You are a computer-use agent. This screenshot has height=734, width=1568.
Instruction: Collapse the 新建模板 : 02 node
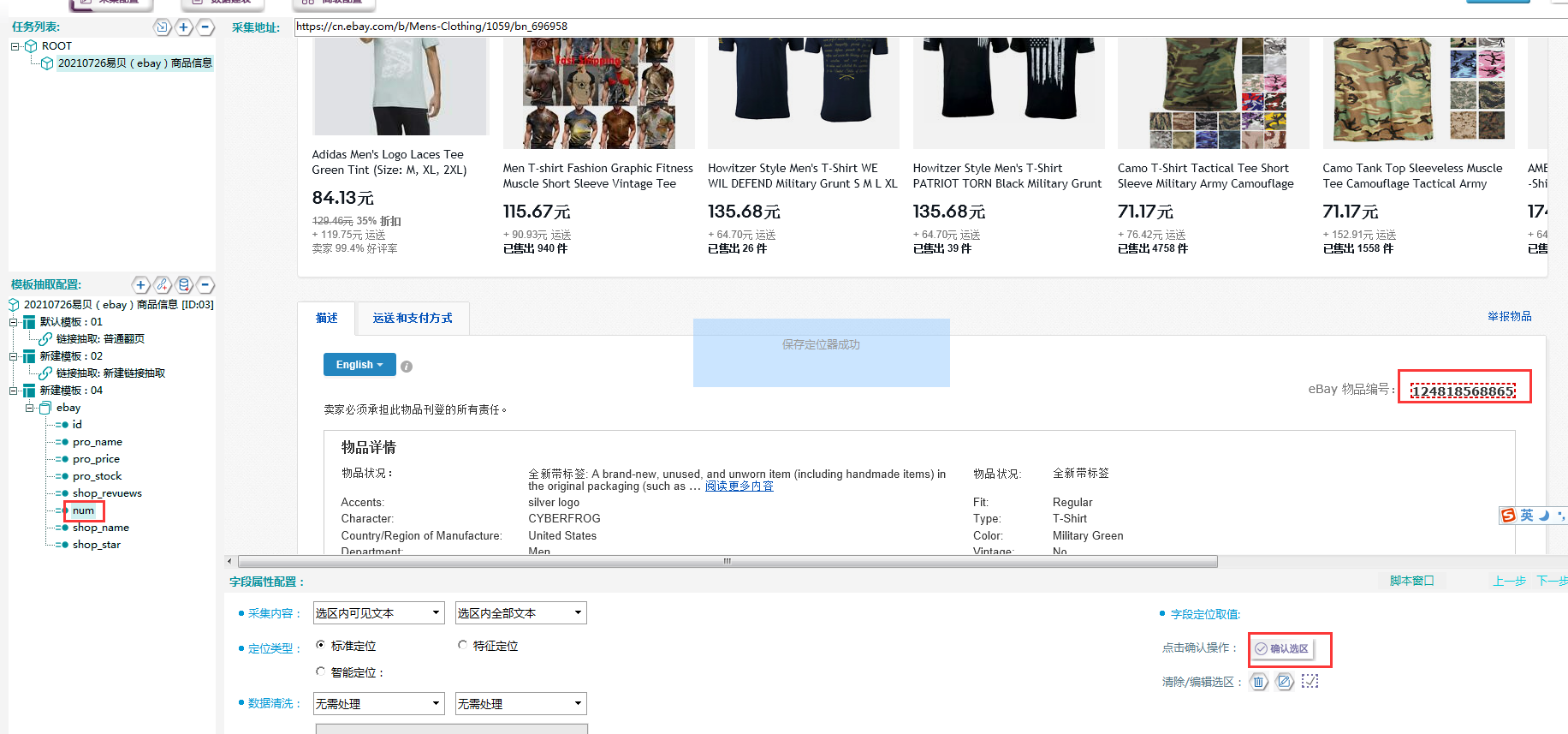coord(13,356)
